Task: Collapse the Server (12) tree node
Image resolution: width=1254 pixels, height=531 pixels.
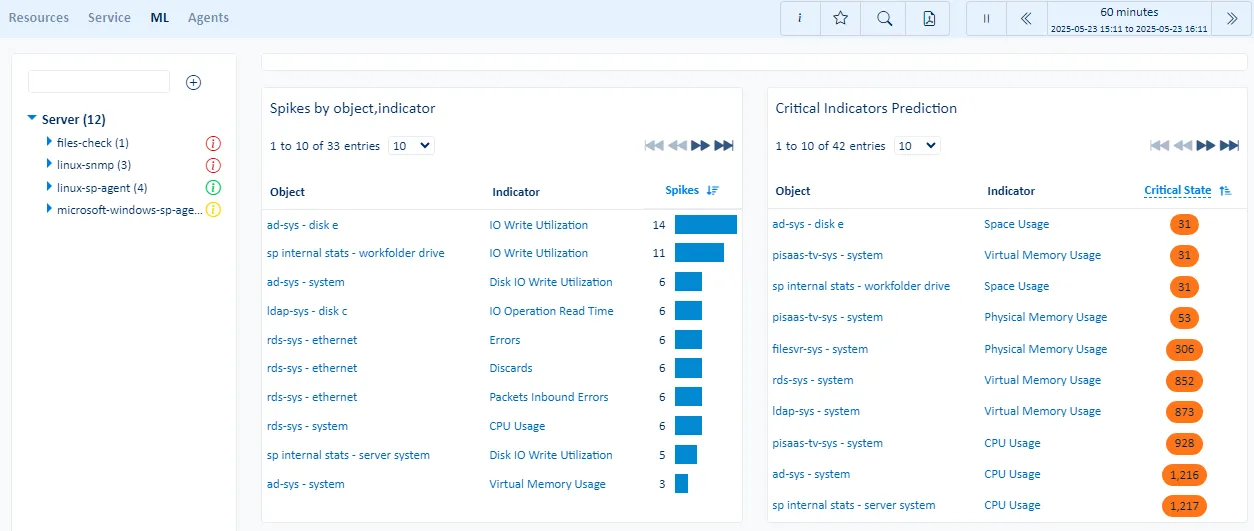Action: pyautogui.click(x=33, y=119)
